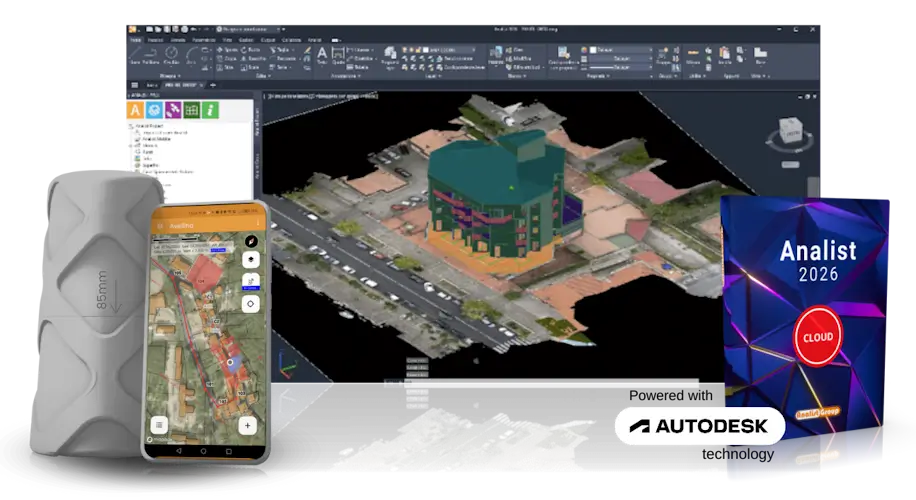The width and height of the screenshot is (916, 500).
Task: Open the DaLayer color dropdown
Action: (624, 50)
